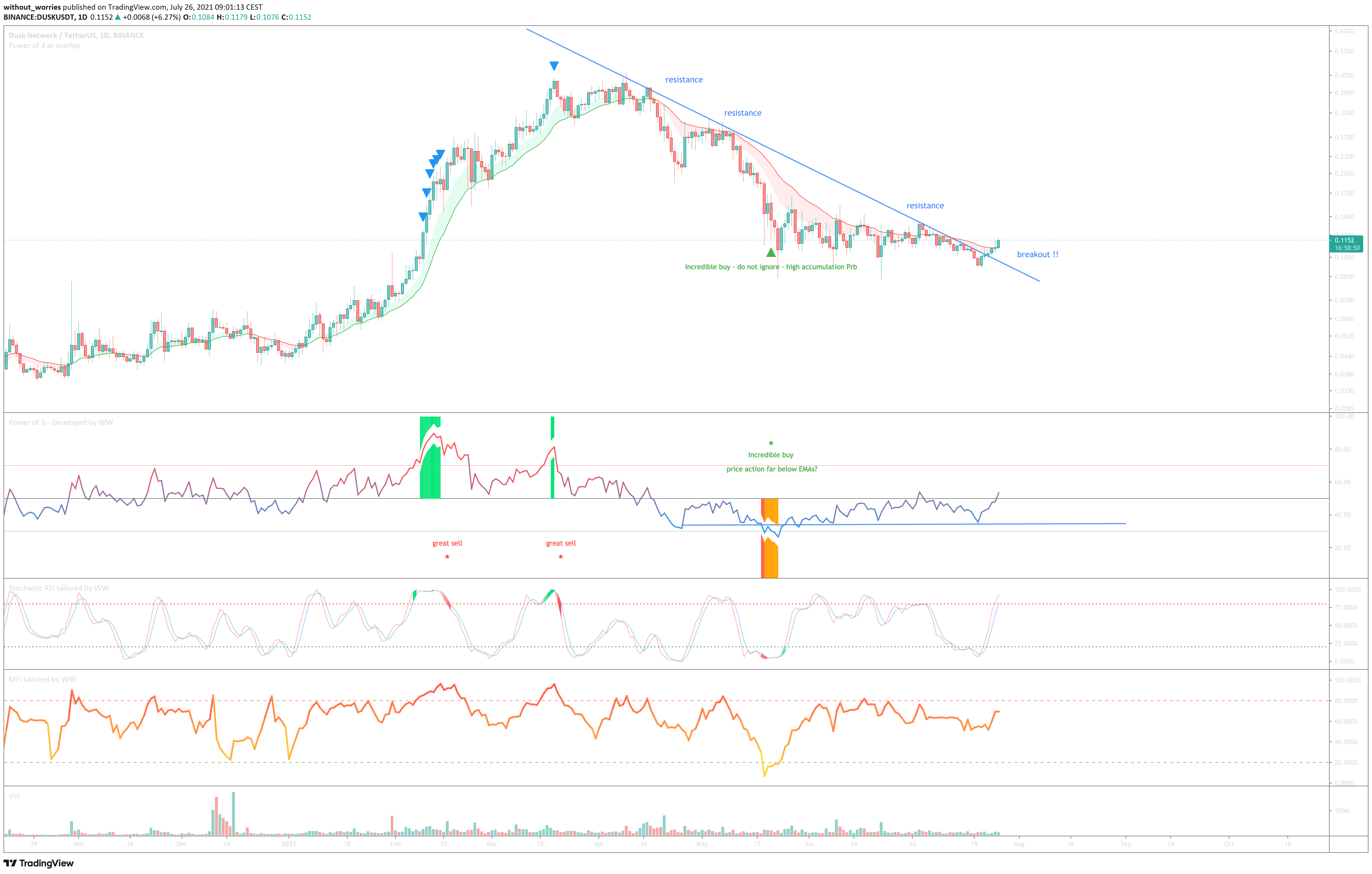This screenshot has width=1372, height=874.
Task: Click the red star under the March 'great sell' label
Action: 561,556
